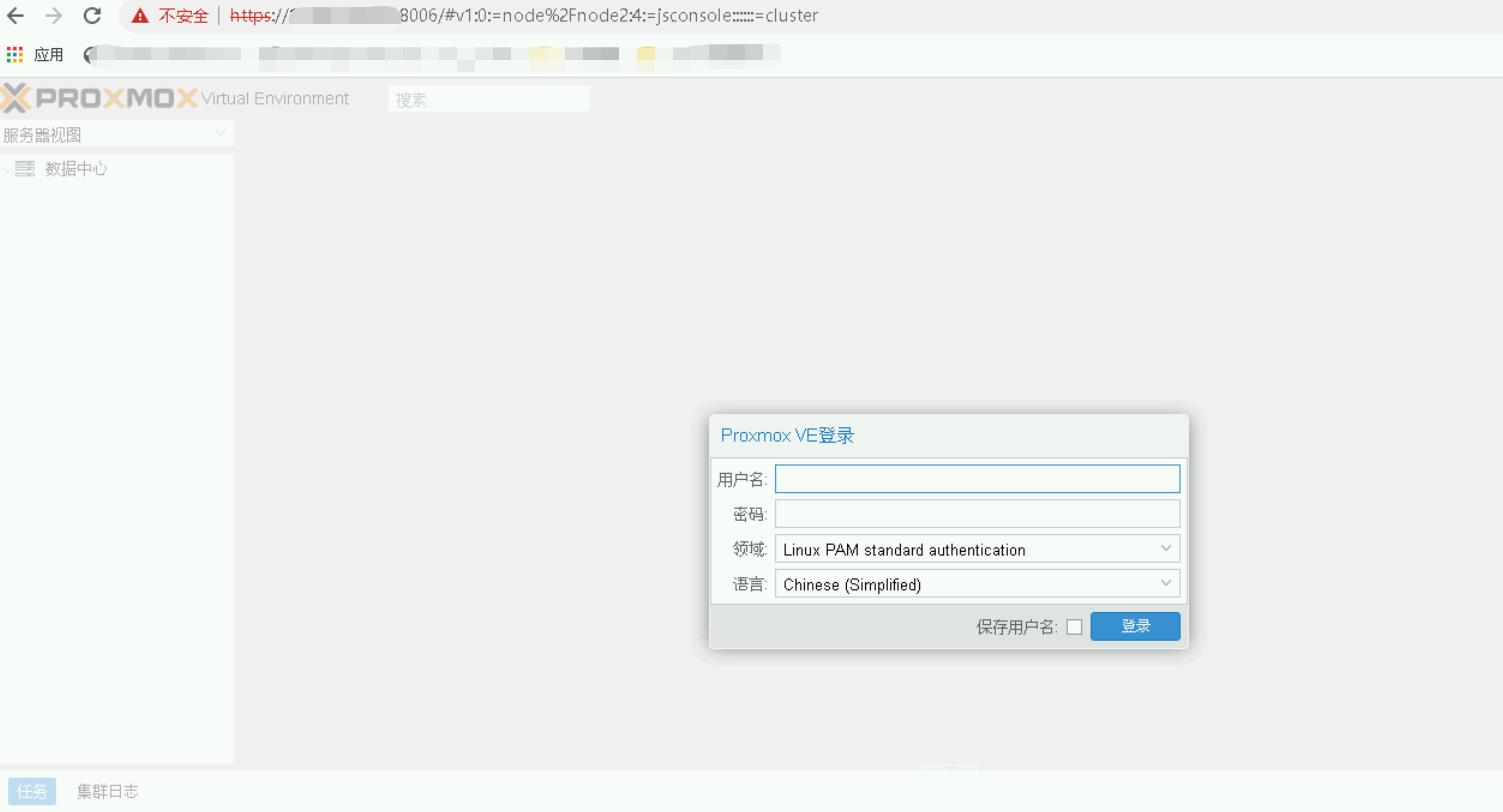This screenshot has width=1503, height=812.
Task: Click the Virtual Environment text in header
Action: [275, 98]
